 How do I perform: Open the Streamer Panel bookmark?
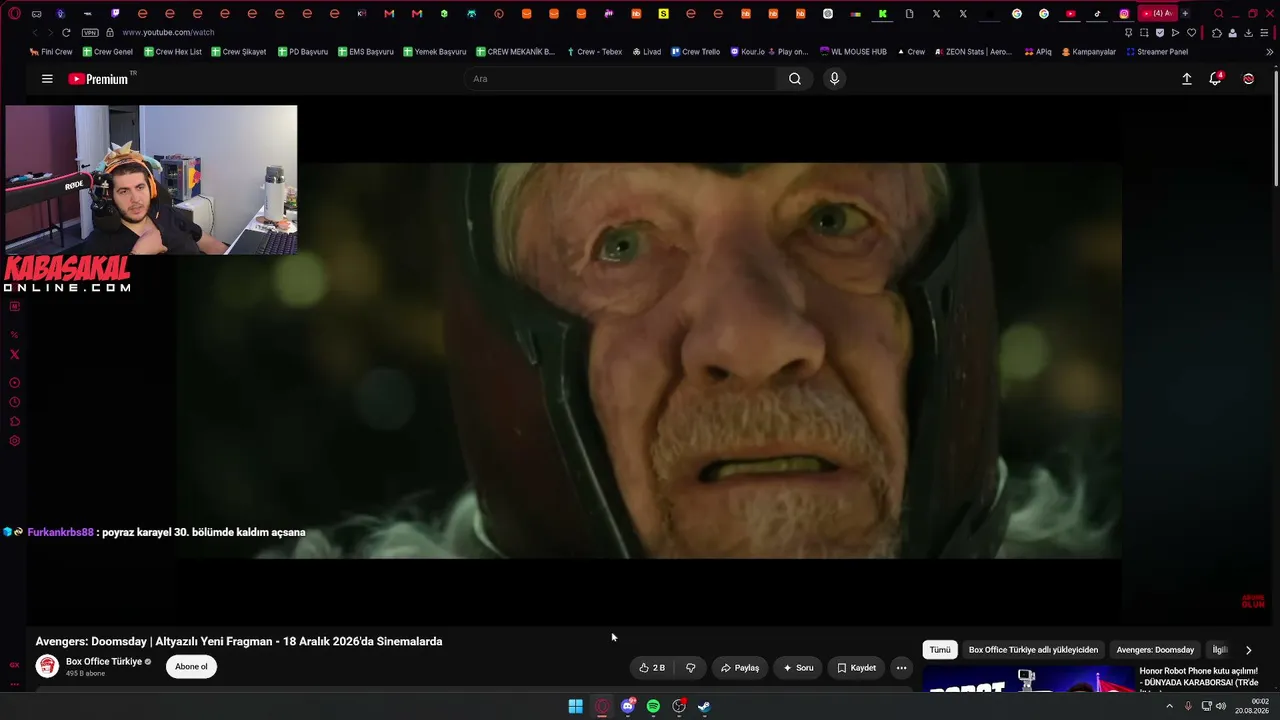coord(1156,52)
